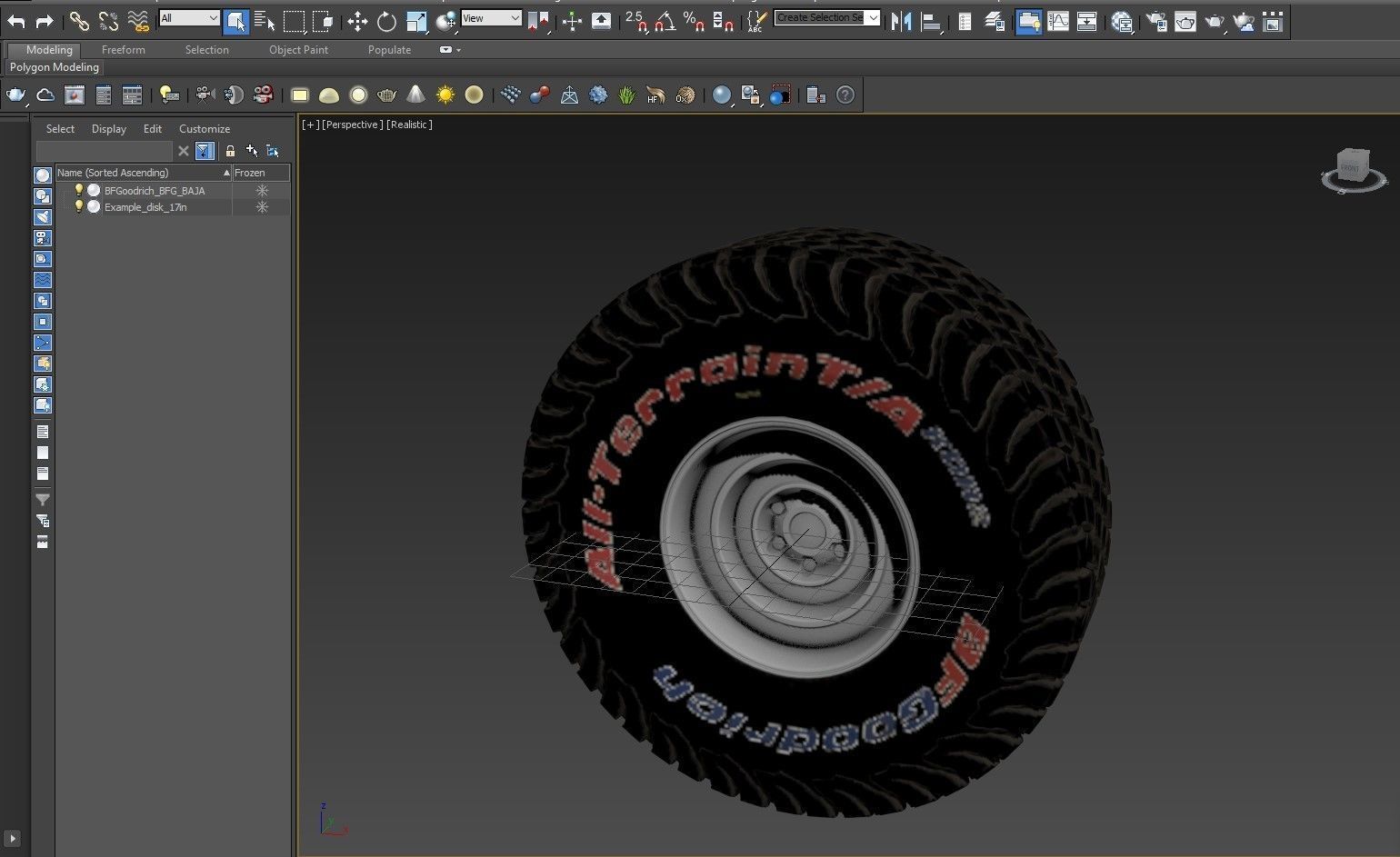Toggle 2.5D Snaps
This screenshot has width=1400, height=857.
click(x=636, y=21)
